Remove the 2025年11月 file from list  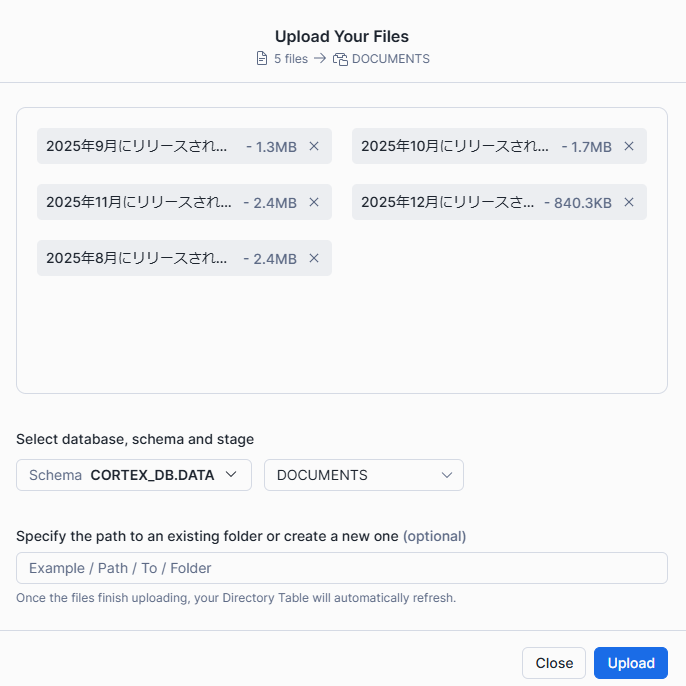click(x=314, y=202)
